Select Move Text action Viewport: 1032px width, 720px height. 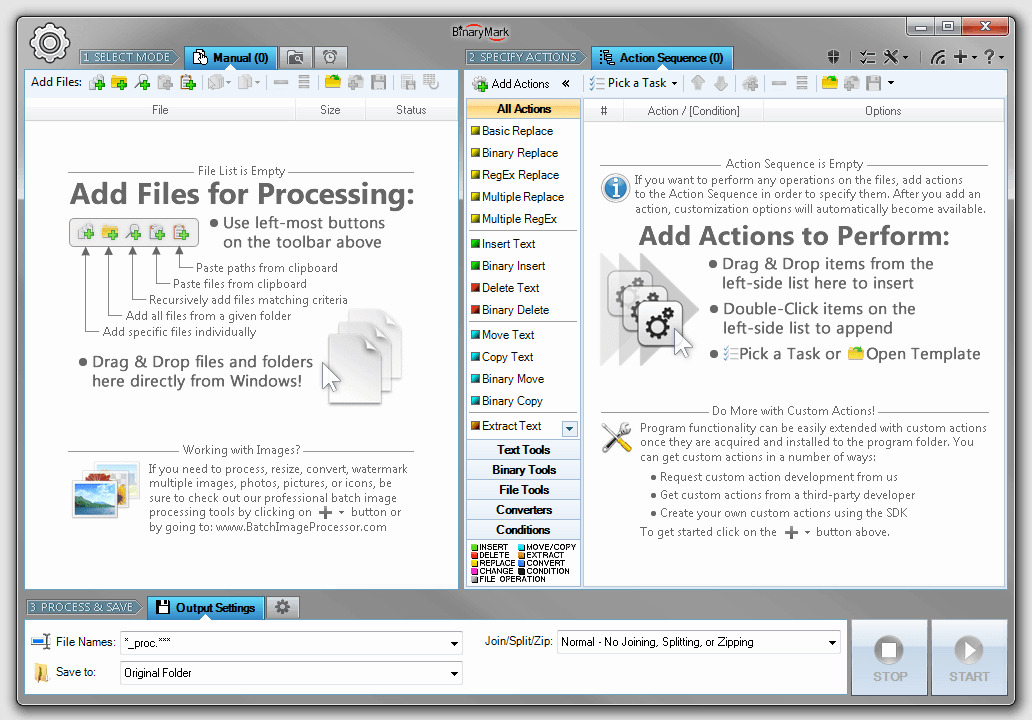503,335
